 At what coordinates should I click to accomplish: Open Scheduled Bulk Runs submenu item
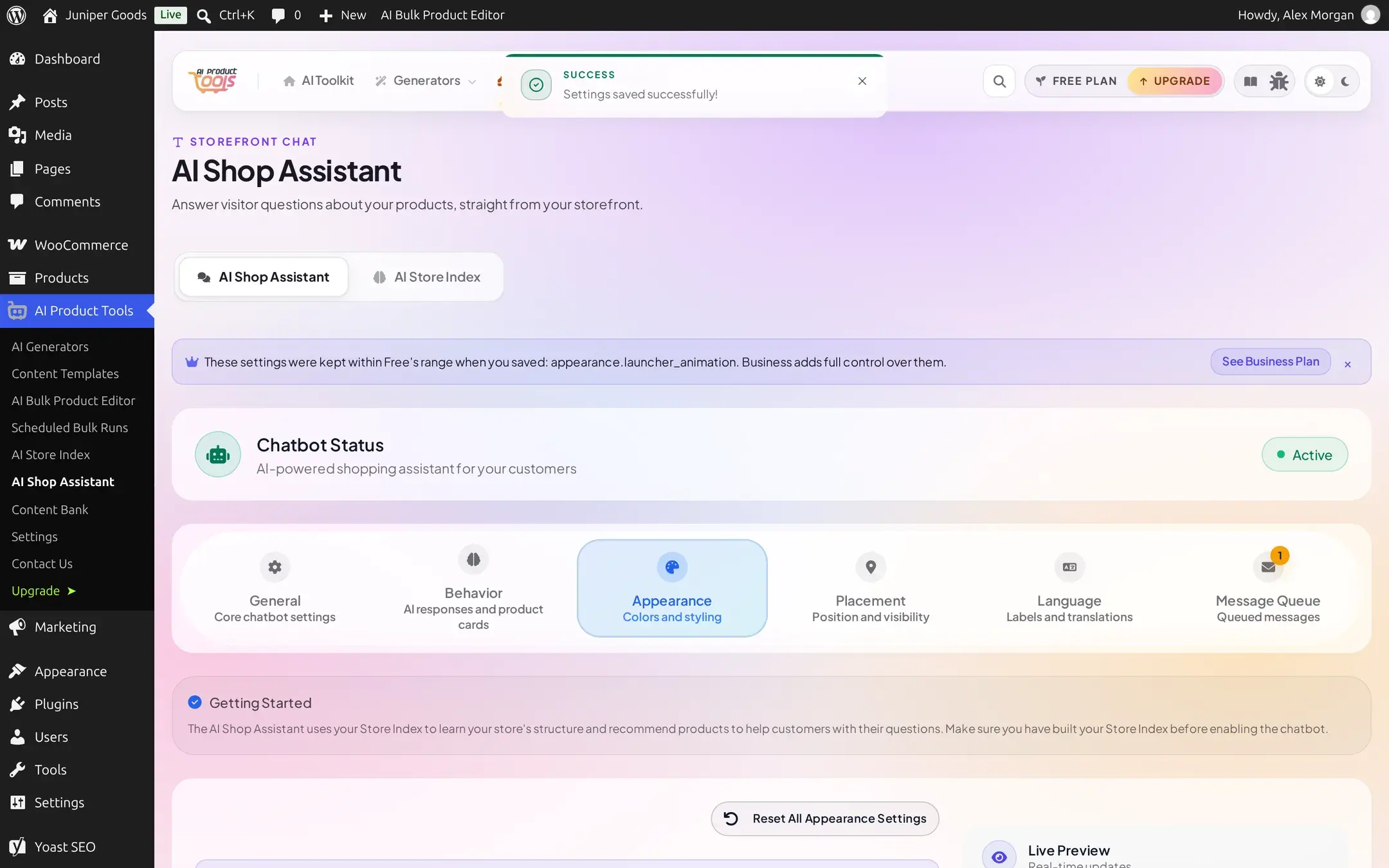pyautogui.click(x=69, y=428)
